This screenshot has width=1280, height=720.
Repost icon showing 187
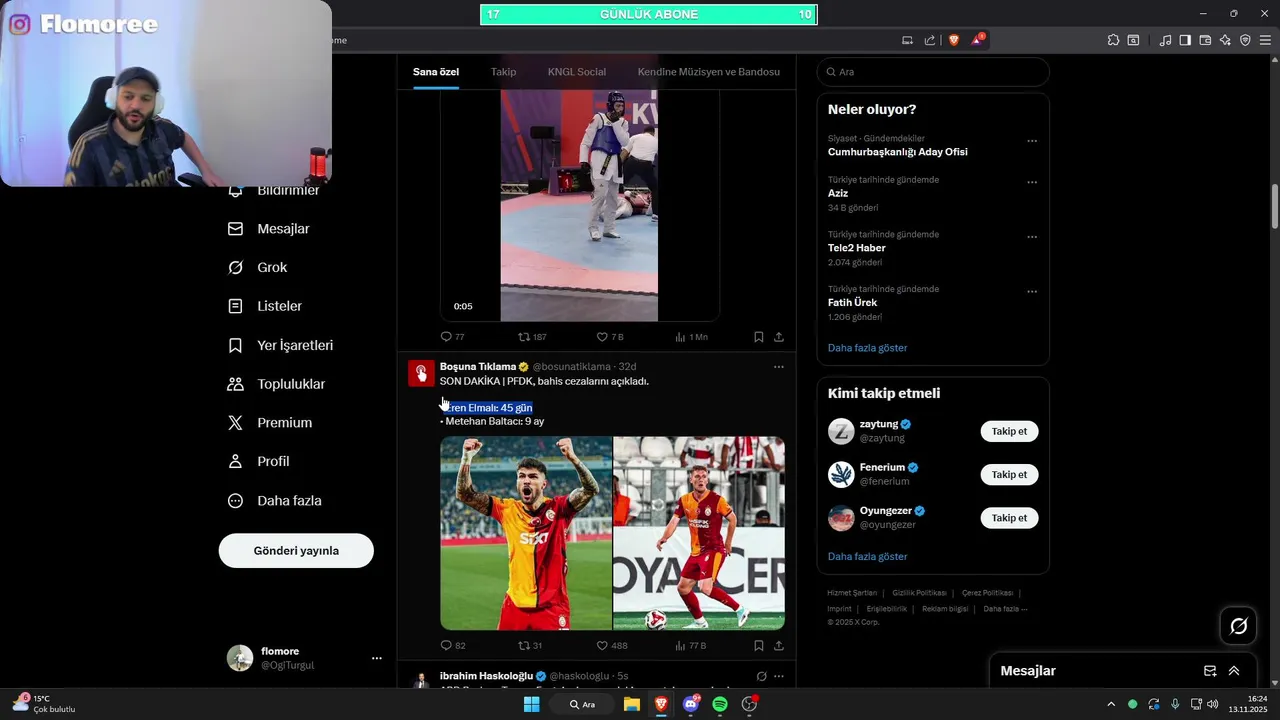point(524,337)
